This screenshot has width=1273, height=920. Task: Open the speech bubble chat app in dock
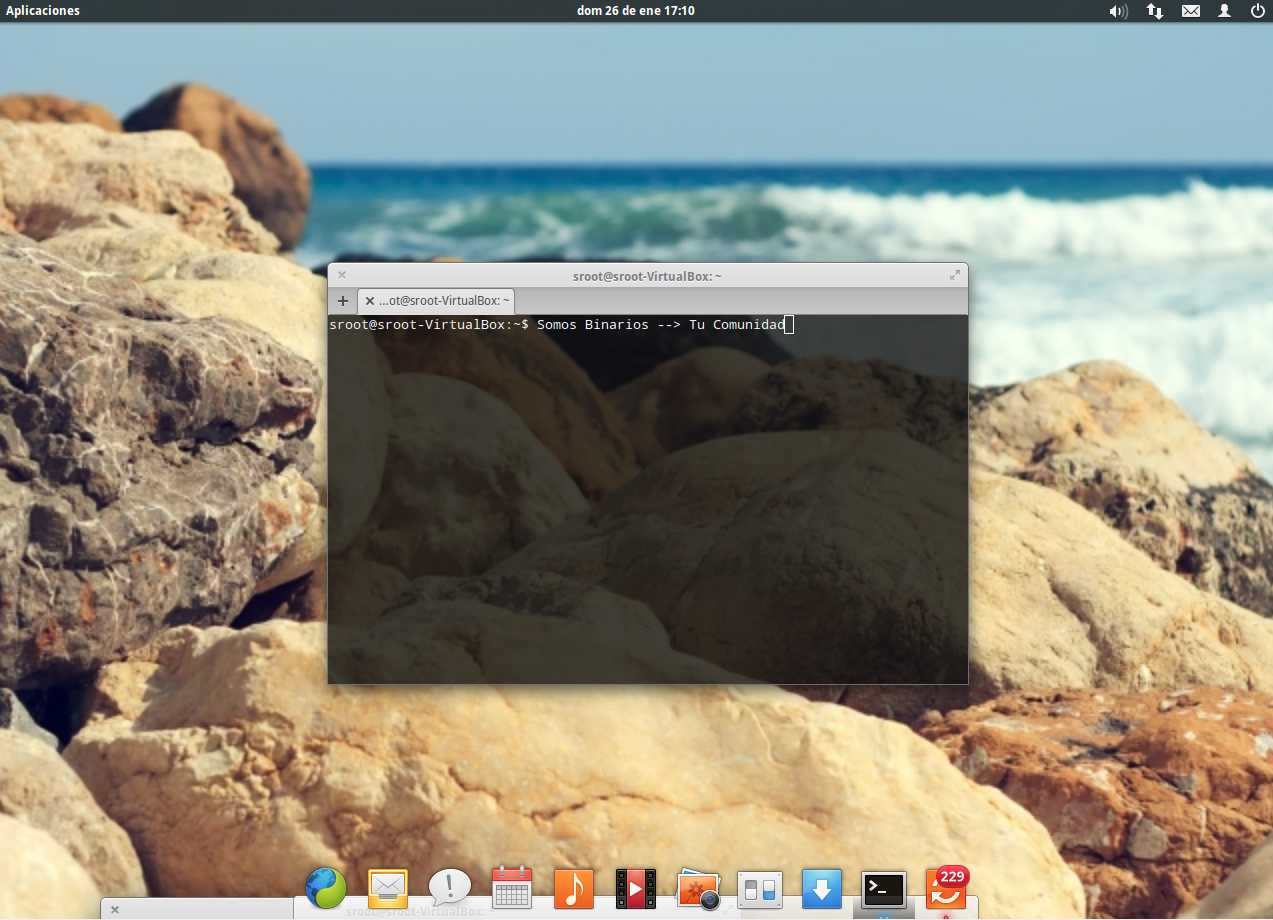click(x=450, y=887)
